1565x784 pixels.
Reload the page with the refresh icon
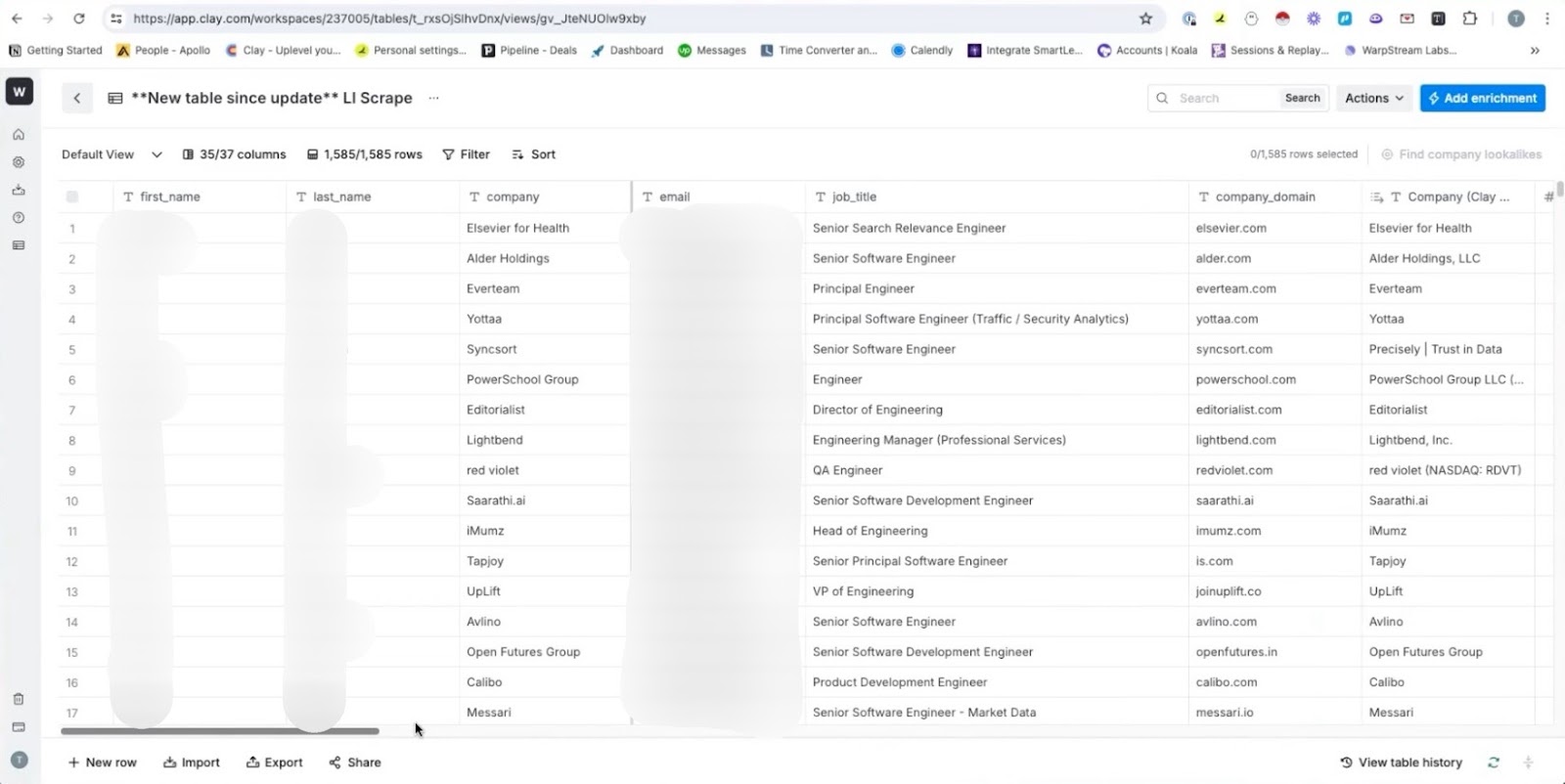[79, 19]
